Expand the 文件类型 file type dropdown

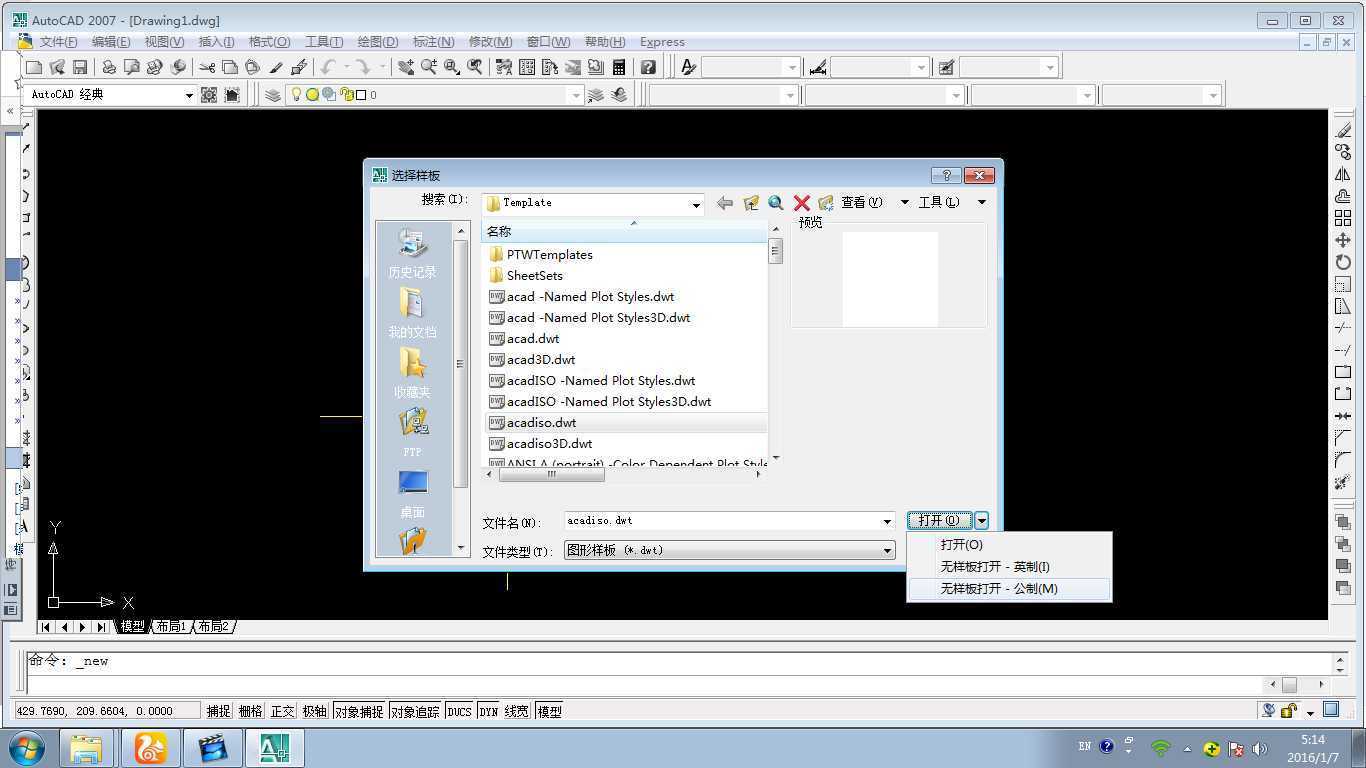887,550
